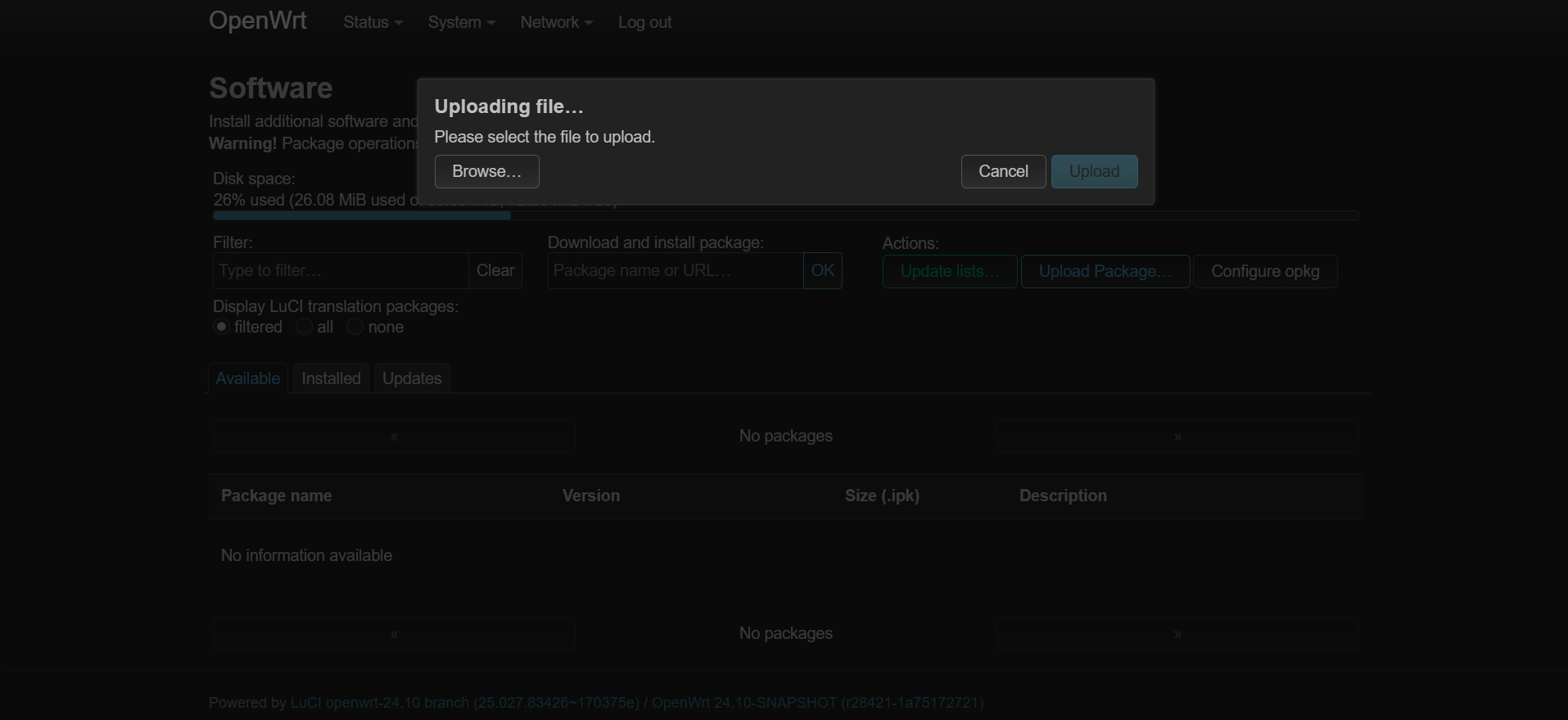Focus the Package name or URL field
The width and height of the screenshot is (1568, 720).
click(676, 270)
